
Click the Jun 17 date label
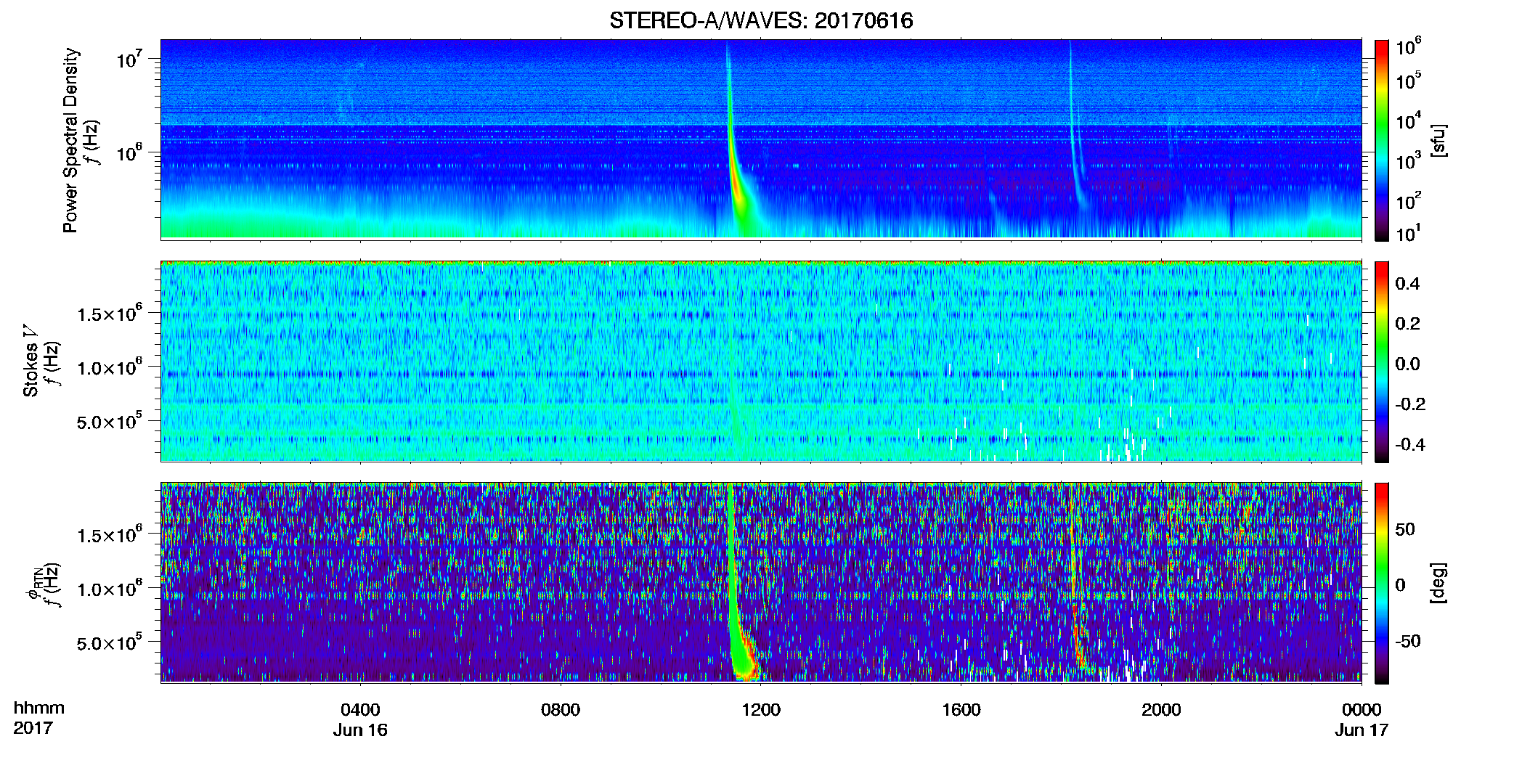(x=1362, y=730)
